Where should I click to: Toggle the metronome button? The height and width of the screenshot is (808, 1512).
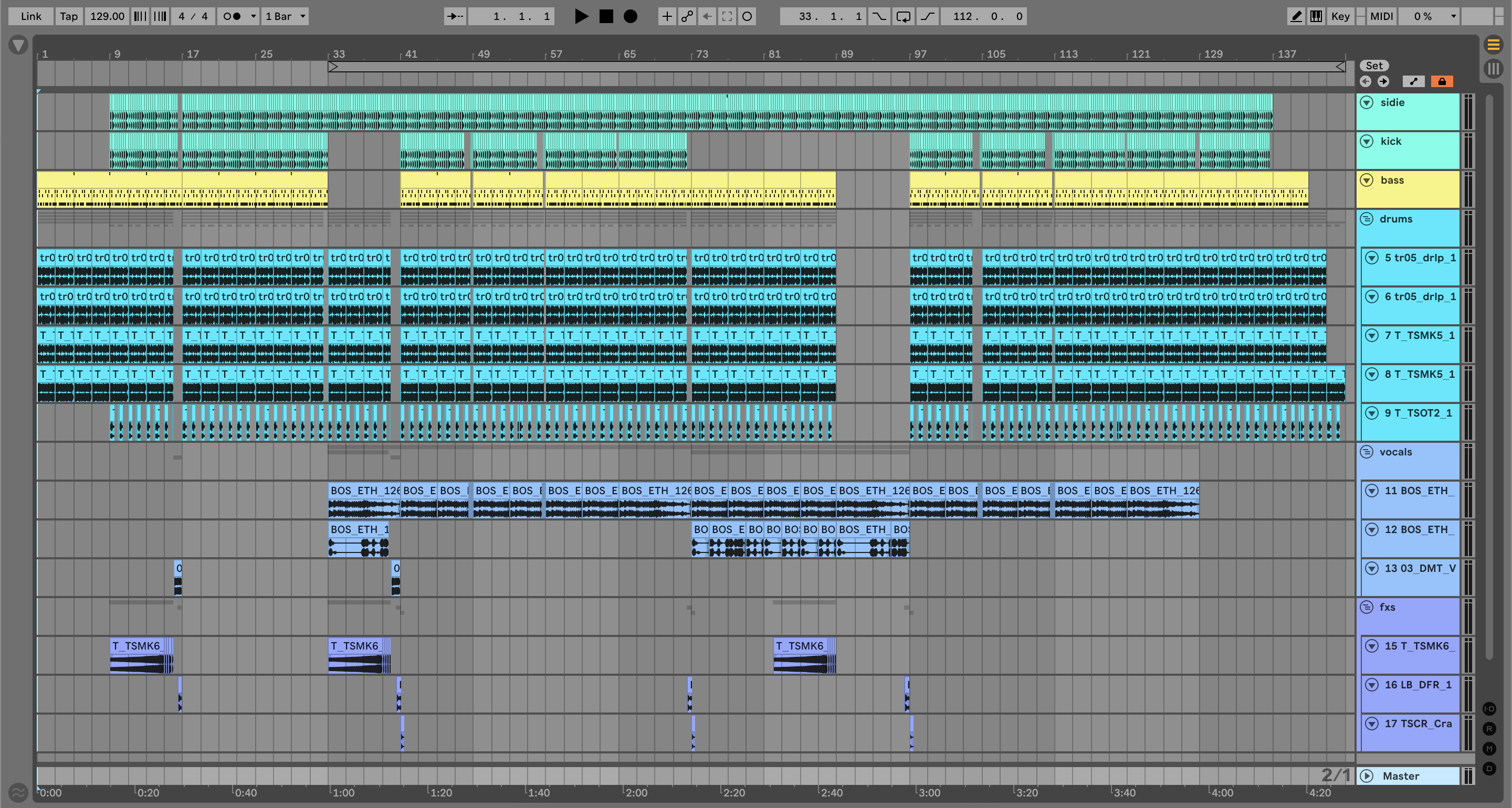pyautogui.click(x=232, y=16)
